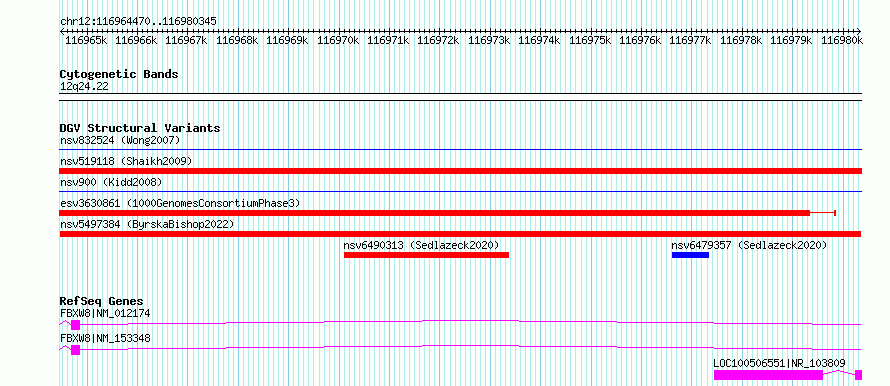The height and width of the screenshot is (386, 890).
Task: Click the intron line of FBXW8 NM_012174
Action: point(471,322)
